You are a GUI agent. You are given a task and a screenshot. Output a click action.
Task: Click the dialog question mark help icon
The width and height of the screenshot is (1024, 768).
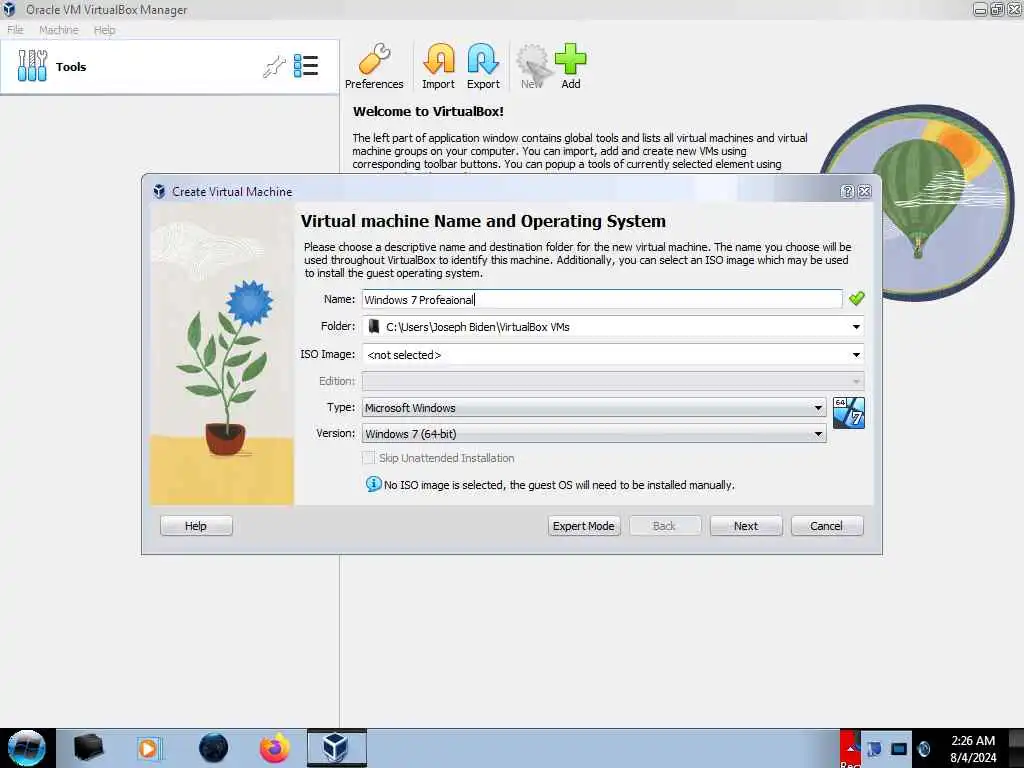847,191
